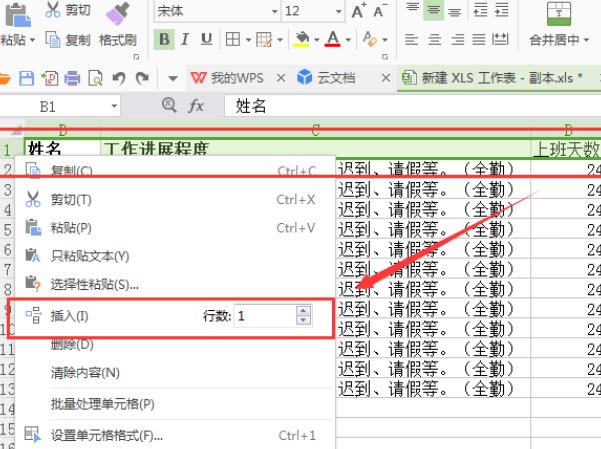
Task: Choose 批量处理单元格(P) in context menu
Action: pos(175,404)
